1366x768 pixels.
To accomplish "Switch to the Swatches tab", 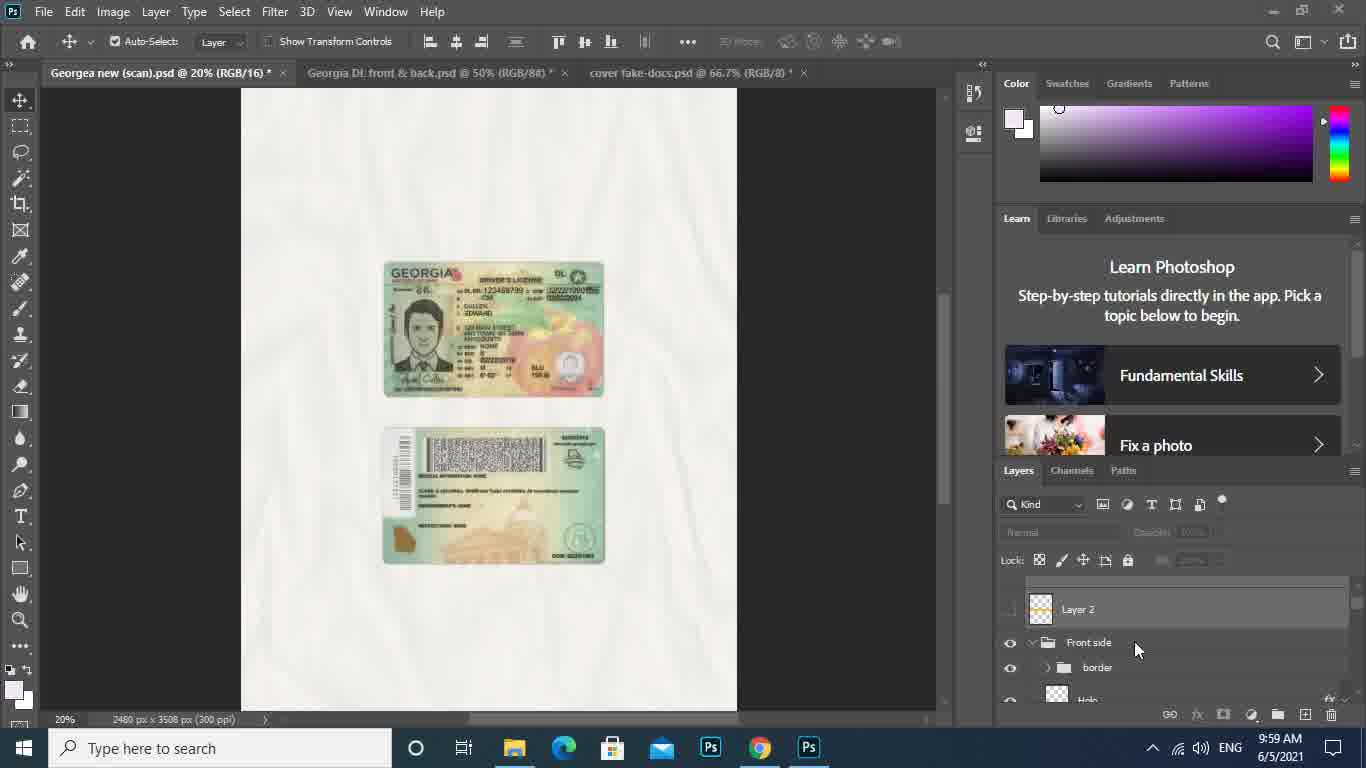I will coord(1068,84).
